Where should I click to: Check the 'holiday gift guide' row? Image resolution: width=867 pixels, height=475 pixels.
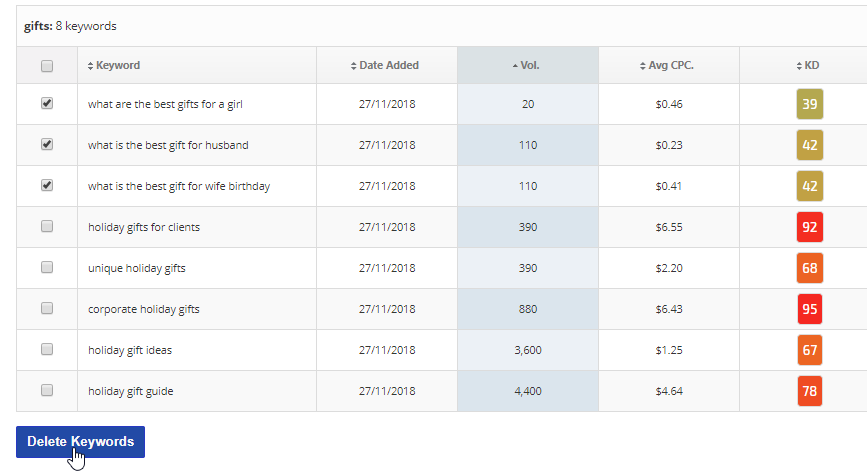click(47, 390)
